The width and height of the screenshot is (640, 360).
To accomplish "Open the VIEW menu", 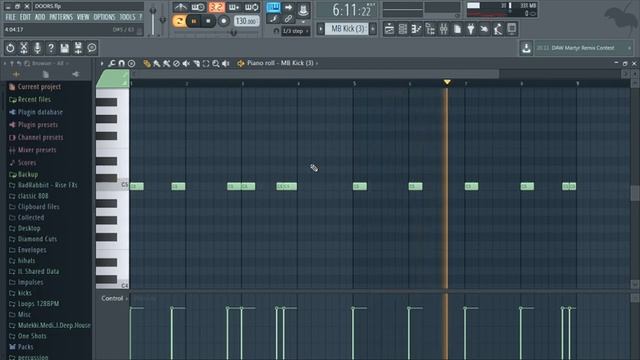I will tap(83, 17).
